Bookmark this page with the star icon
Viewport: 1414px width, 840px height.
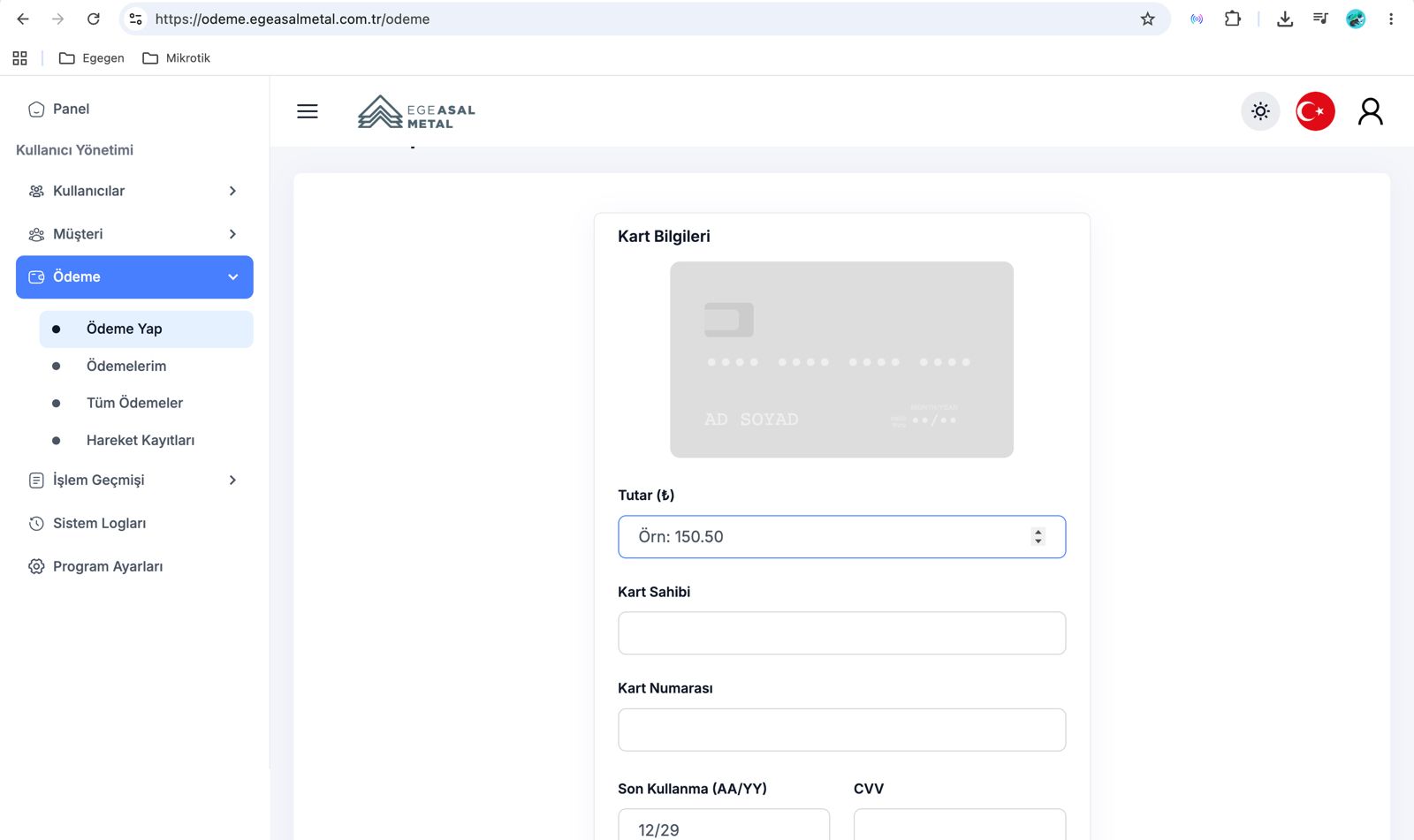(1147, 19)
